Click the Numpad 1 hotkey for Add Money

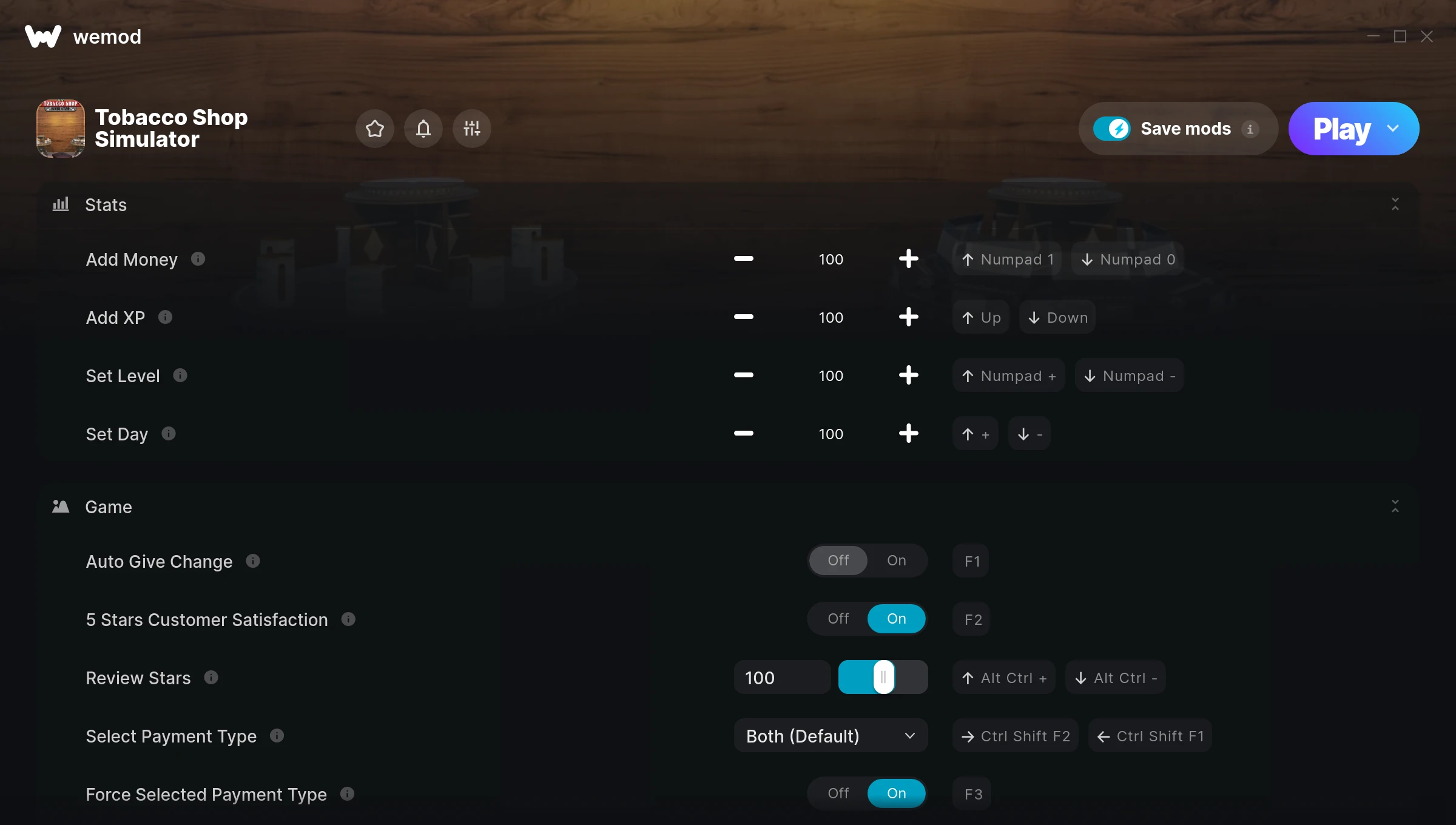click(x=1007, y=259)
